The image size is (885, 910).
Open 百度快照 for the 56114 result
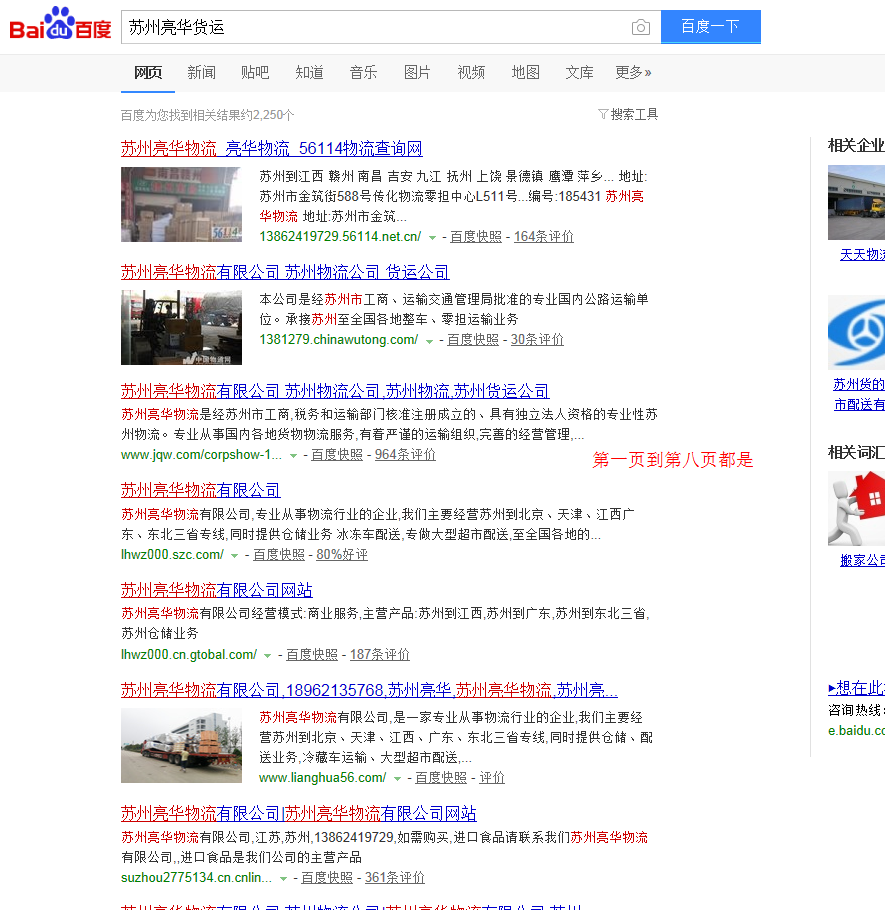[476, 237]
